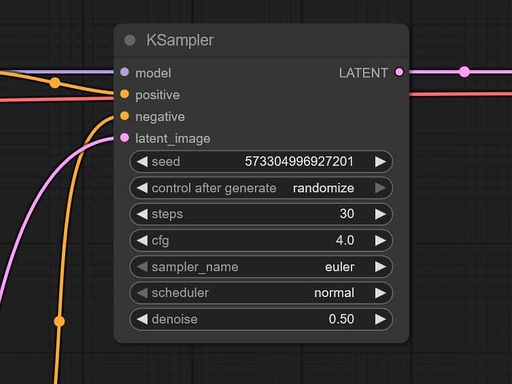Click the latent_image input socket
This screenshot has height=384, width=512.
pyautogui.click(x=125, y=138)
